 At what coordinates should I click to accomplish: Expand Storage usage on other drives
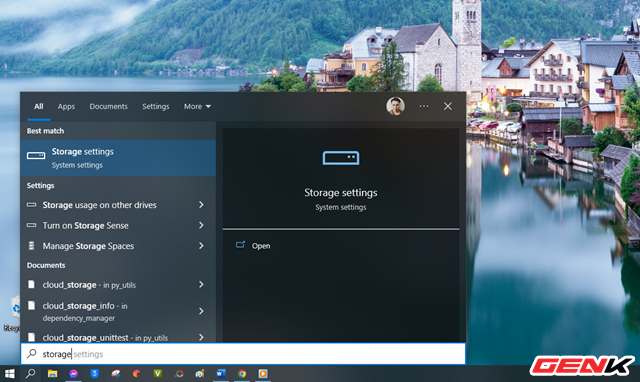tap(201, 204)
